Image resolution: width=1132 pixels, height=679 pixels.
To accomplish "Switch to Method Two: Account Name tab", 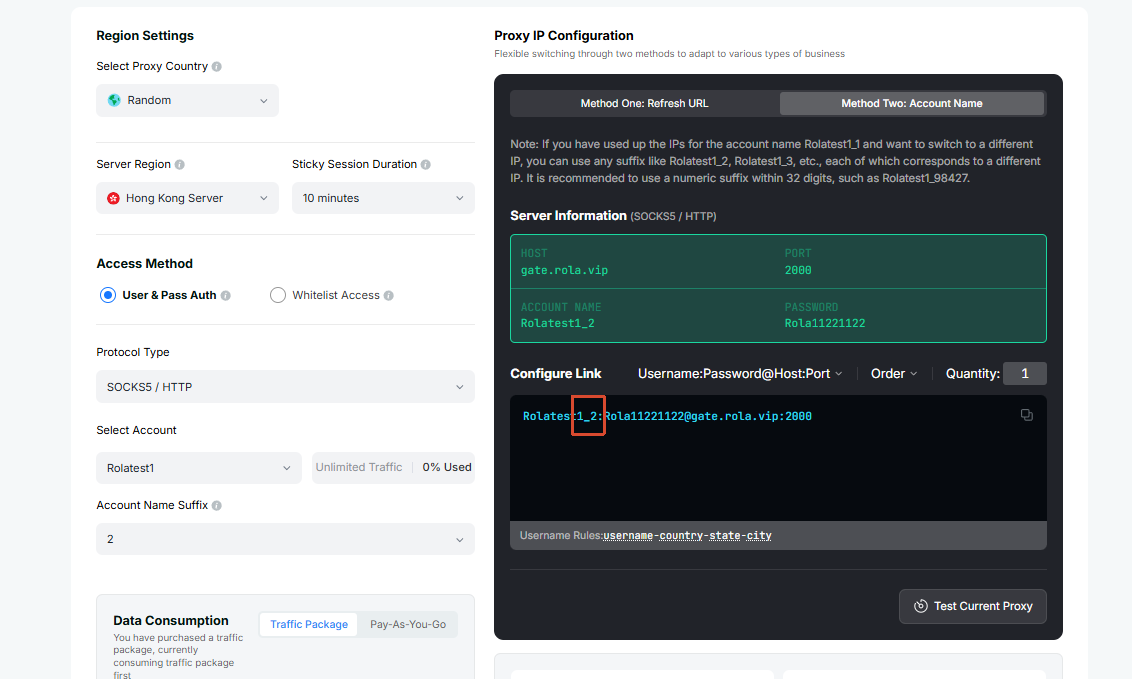I will coord(912,103).
